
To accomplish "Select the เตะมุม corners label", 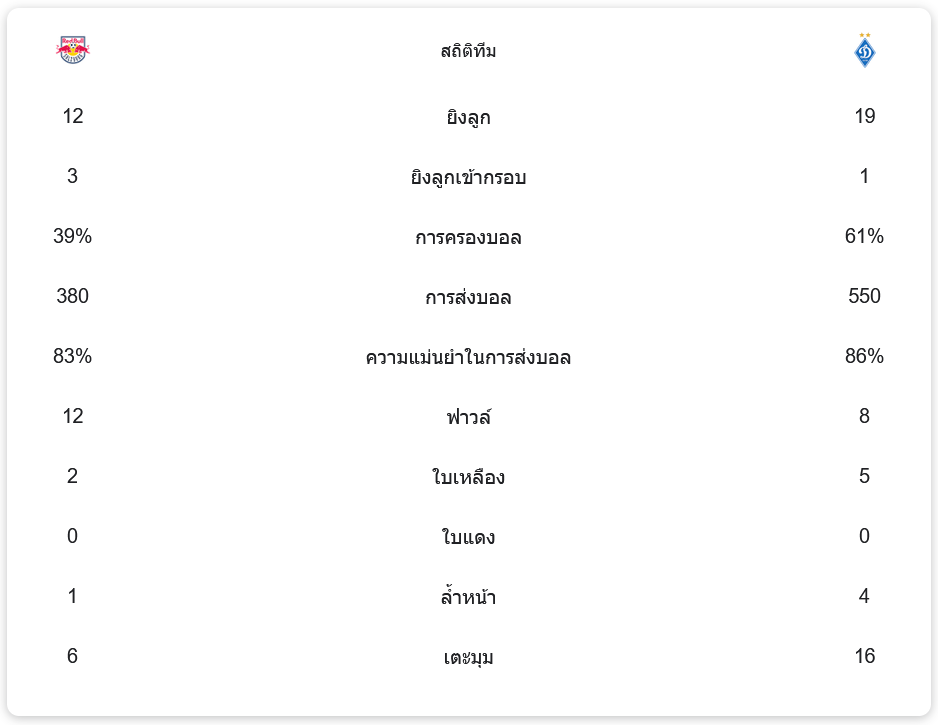I will point(468,657).
